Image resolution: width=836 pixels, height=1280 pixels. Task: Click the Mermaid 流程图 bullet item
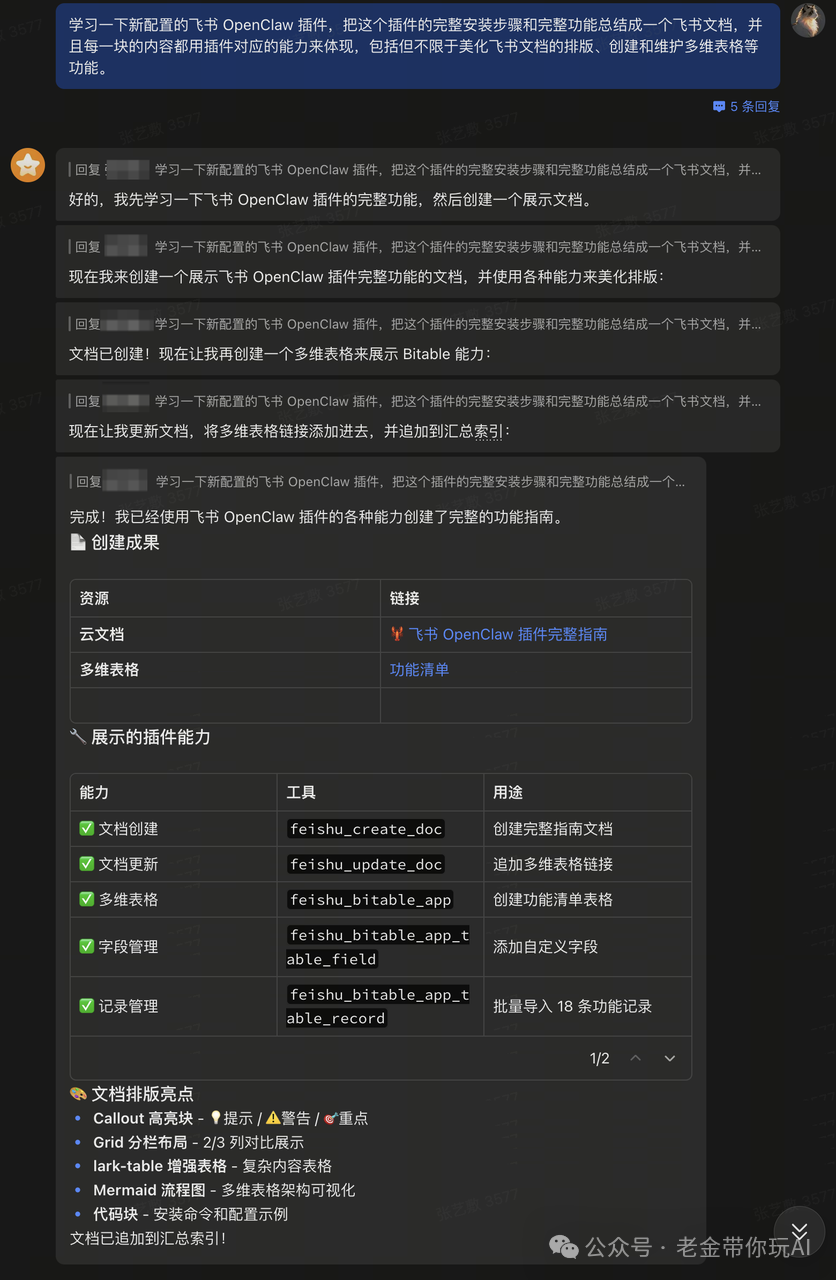pyautogui.click(x=224, y=1190)
